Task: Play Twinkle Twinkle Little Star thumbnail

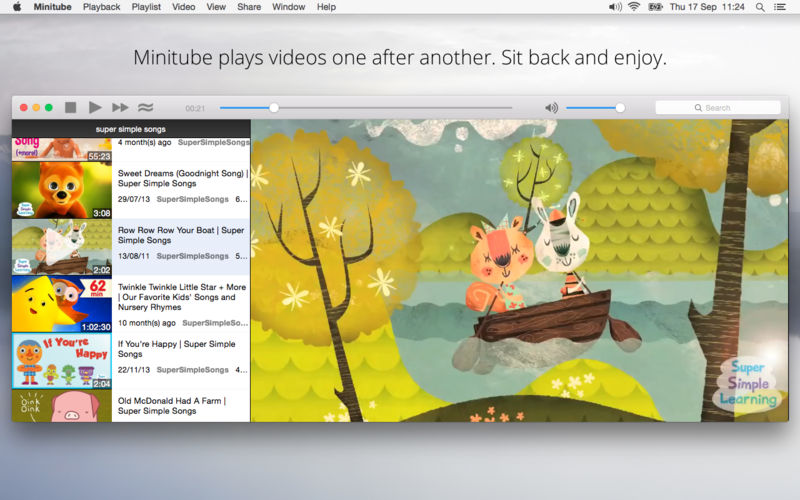Action: 62,303
